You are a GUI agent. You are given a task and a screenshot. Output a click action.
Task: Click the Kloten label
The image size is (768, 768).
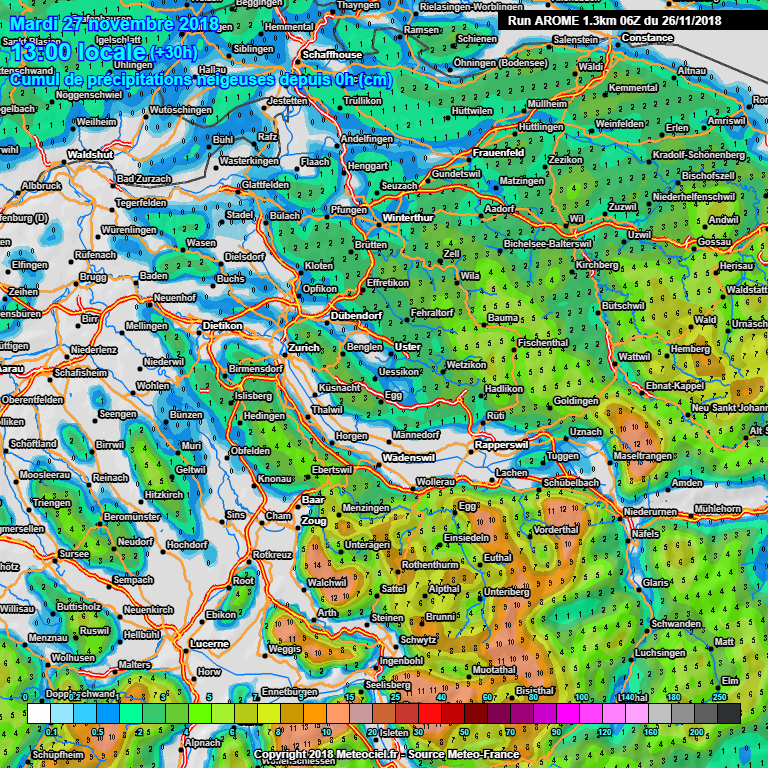[319, 266]
